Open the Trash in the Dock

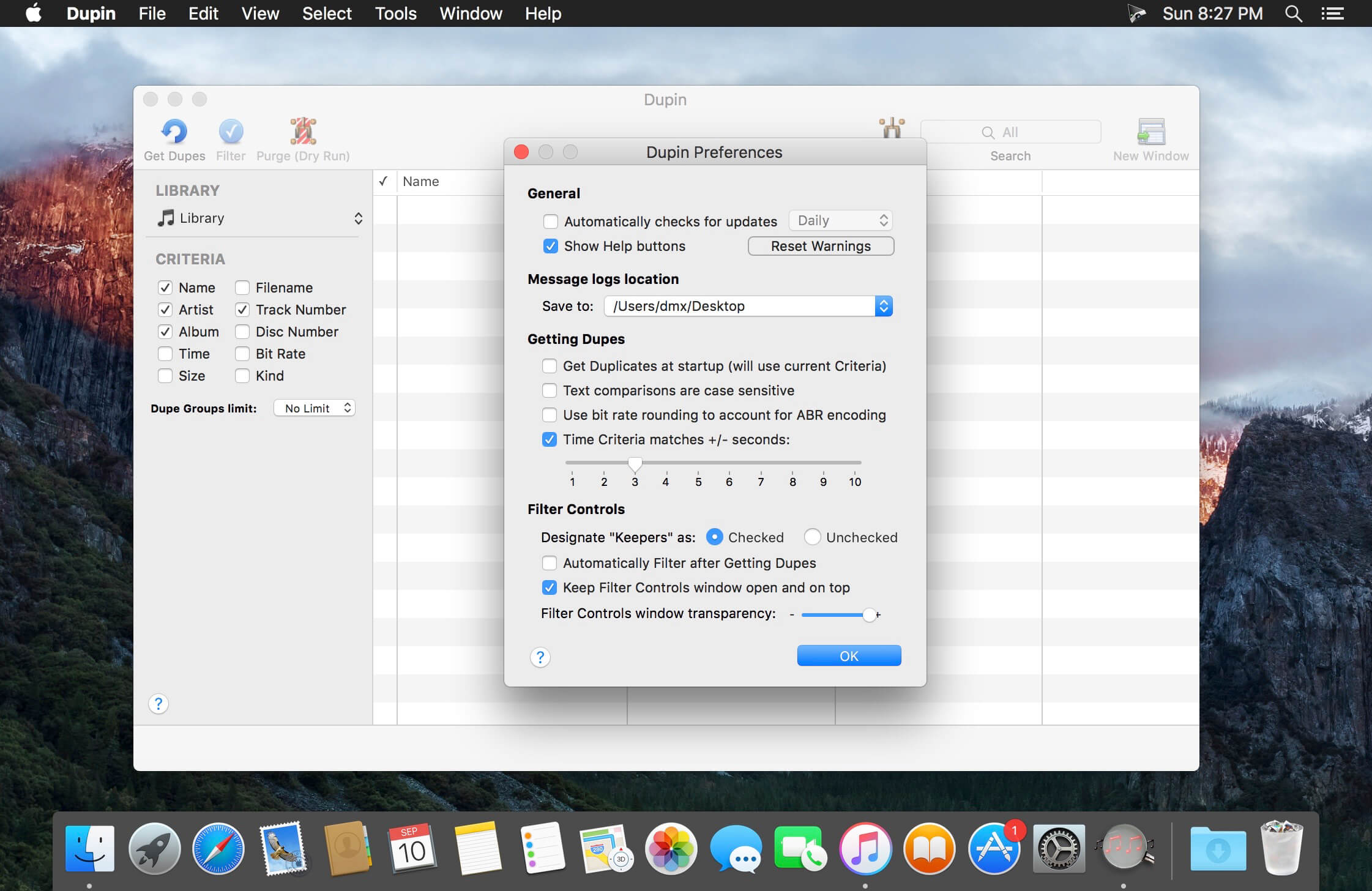[x=1282, y=848]
